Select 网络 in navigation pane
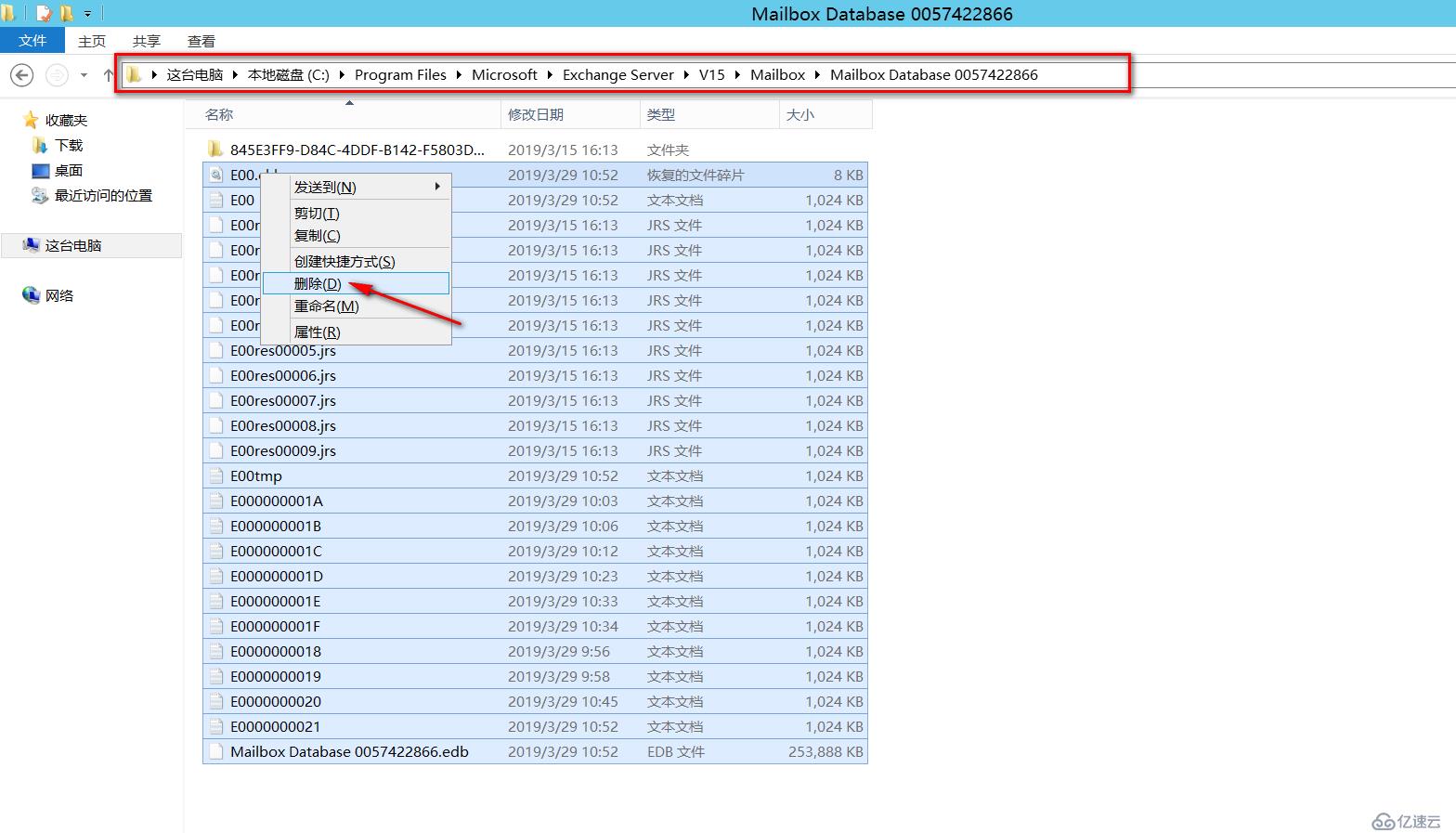The width and height of the screenshot is (1456, 833). 59,295
